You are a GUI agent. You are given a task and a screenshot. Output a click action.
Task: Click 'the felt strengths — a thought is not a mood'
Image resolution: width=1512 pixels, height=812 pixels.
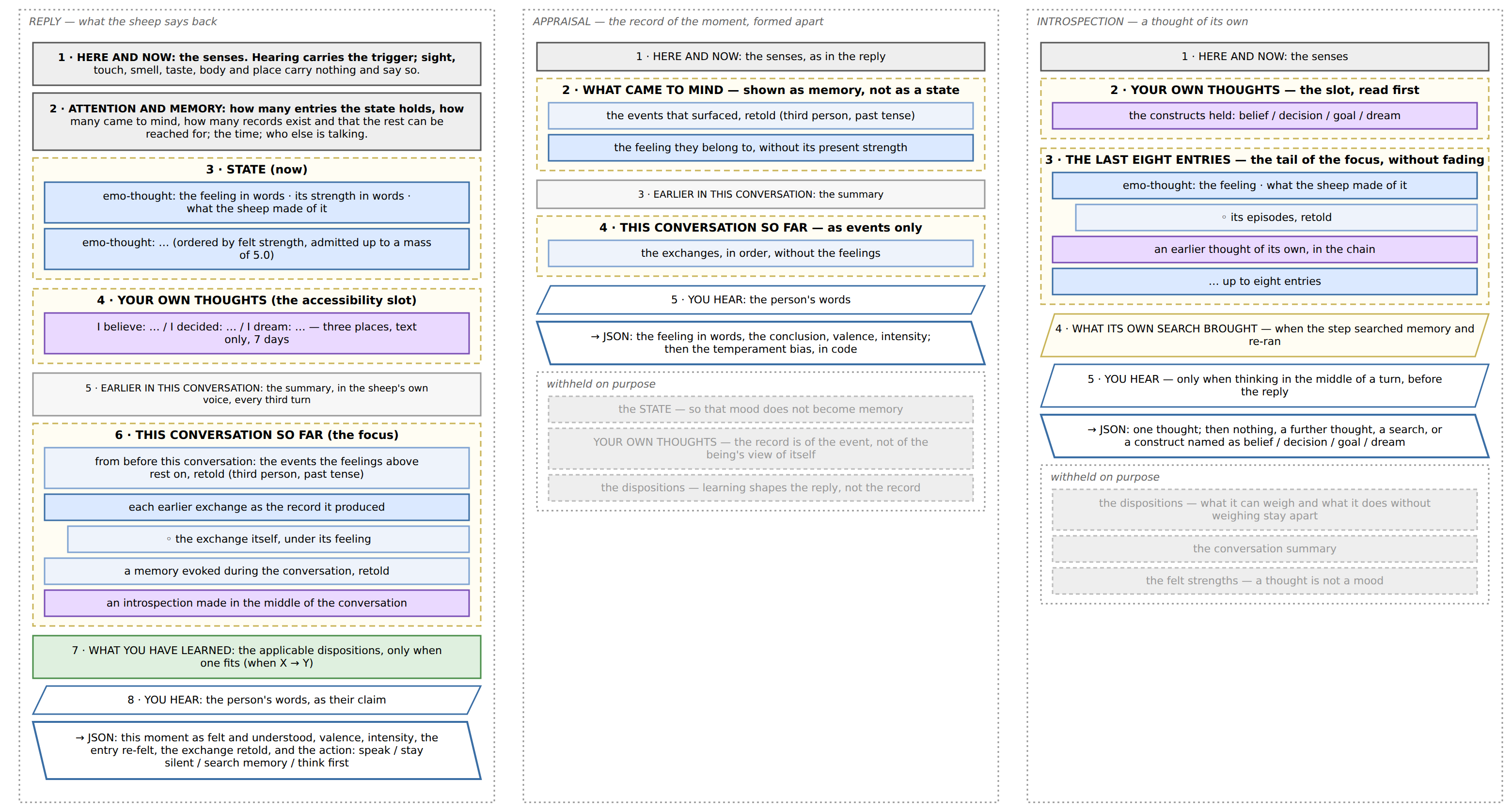(1264, 580)
